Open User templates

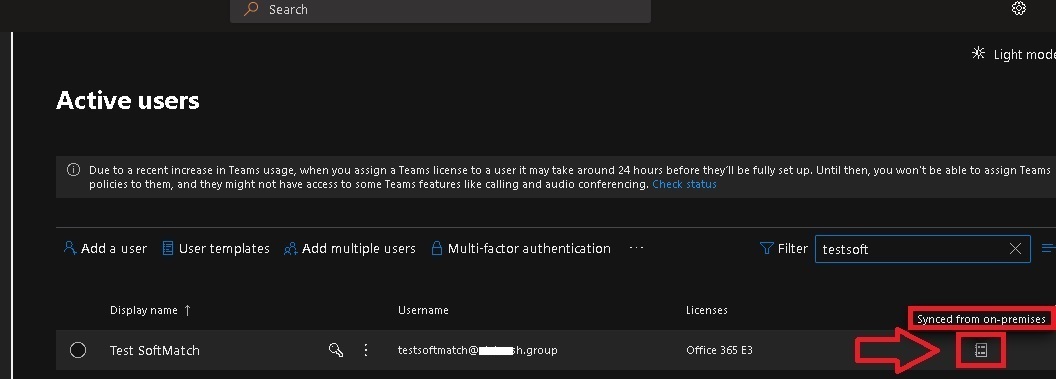tap(216, 248)
